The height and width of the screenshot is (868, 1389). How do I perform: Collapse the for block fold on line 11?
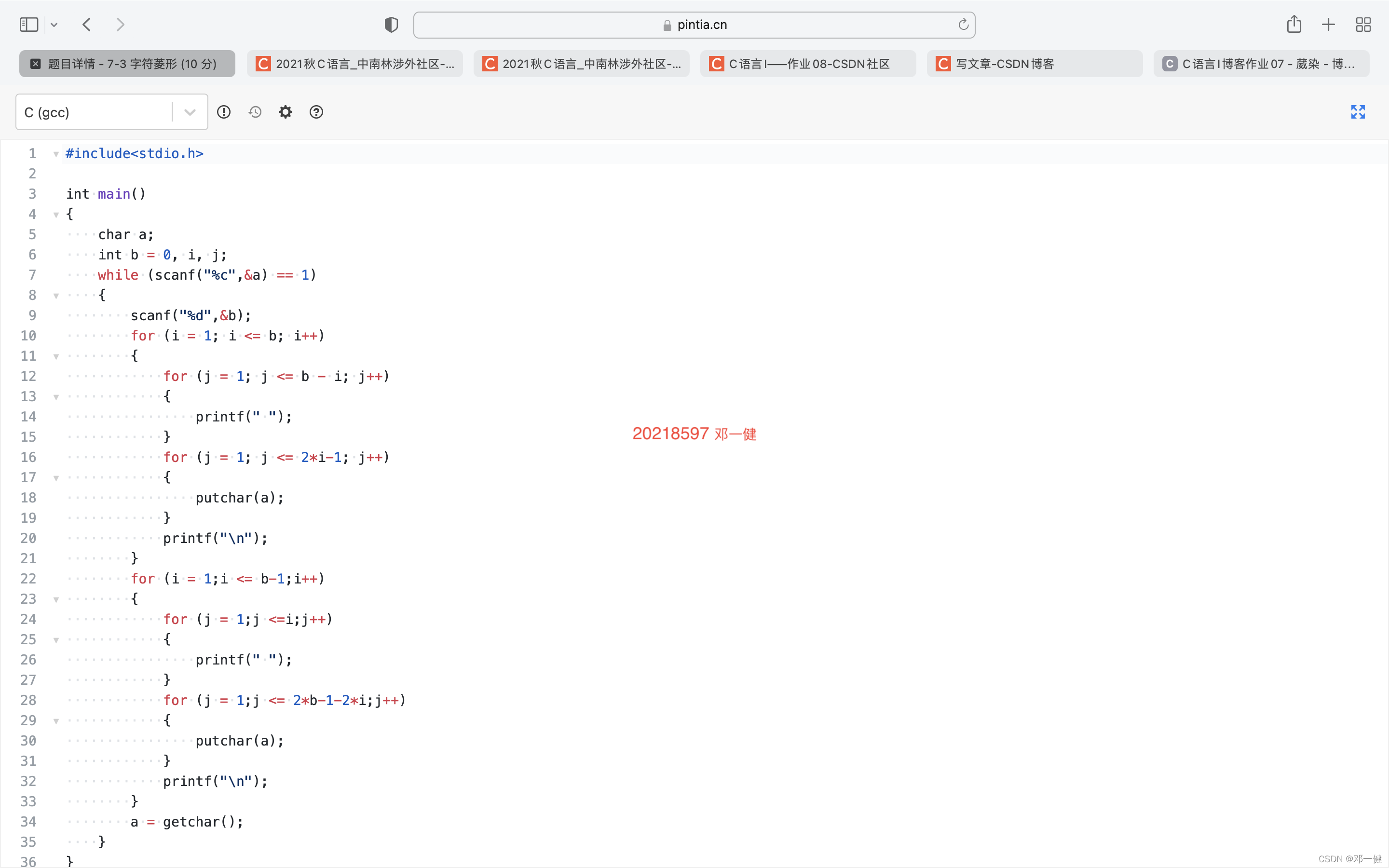(x=55, y=356)
